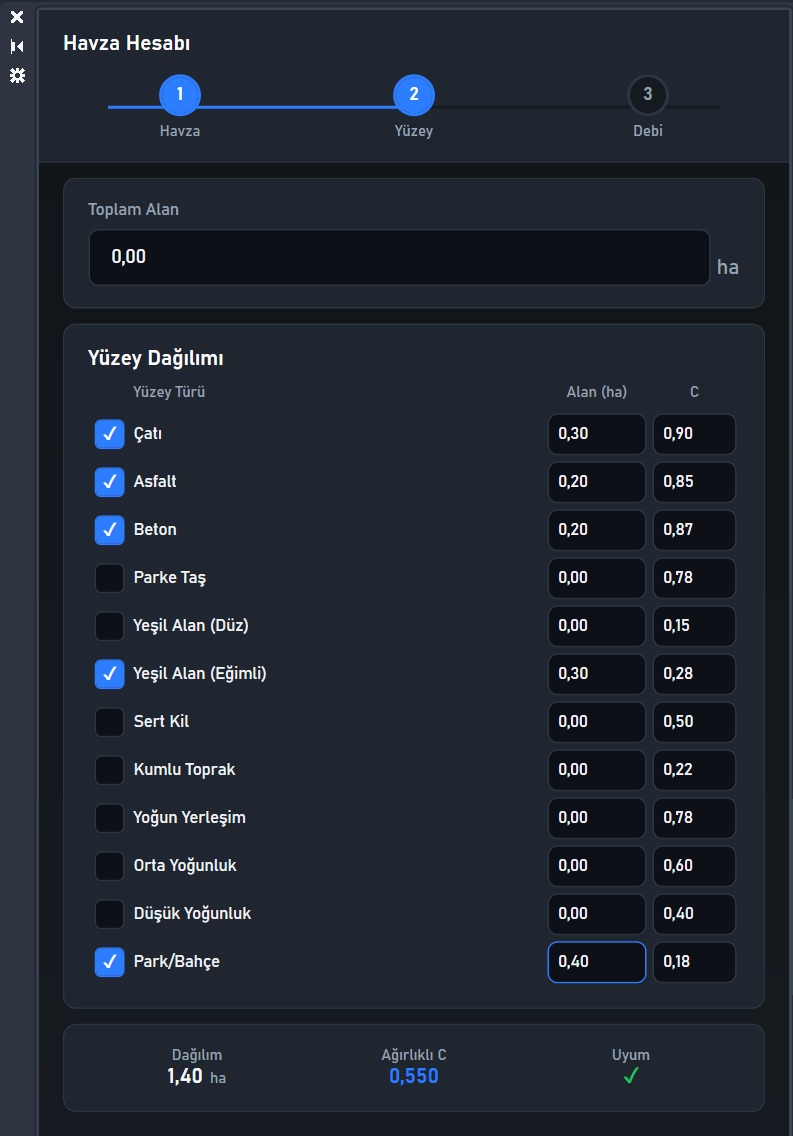Click the Debi step label
This screenshot has width=793, height=1136.
[647, 131]
